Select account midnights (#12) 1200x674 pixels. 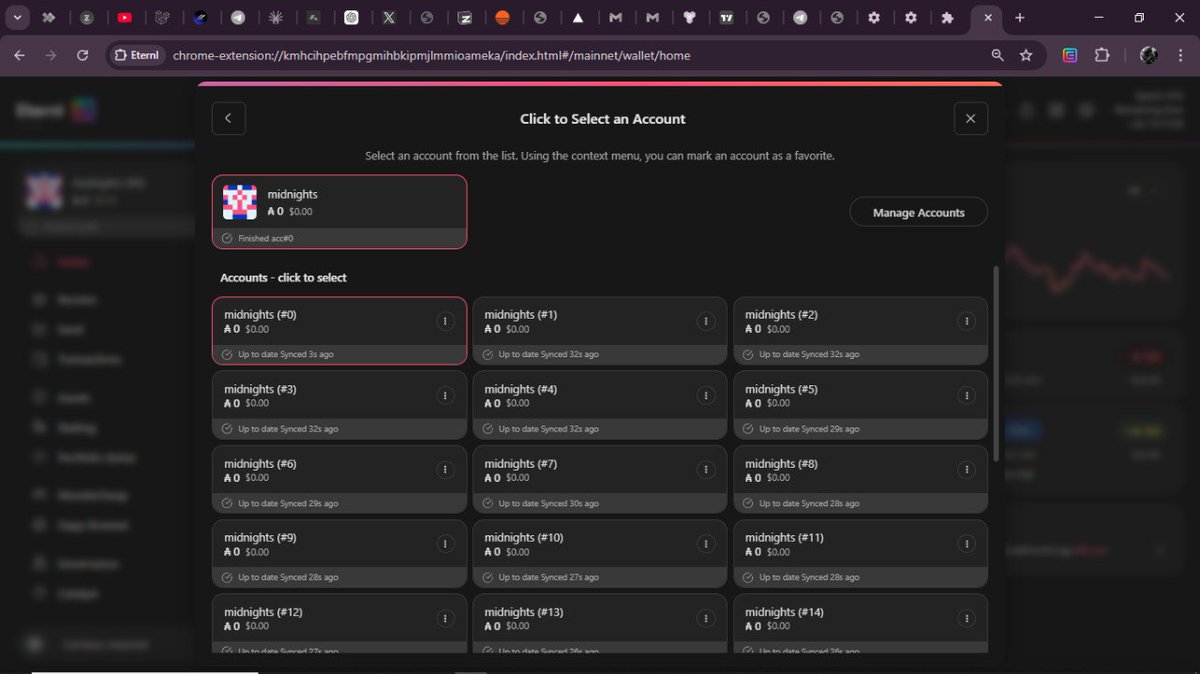pyautogui.click(x=340, y=624)
